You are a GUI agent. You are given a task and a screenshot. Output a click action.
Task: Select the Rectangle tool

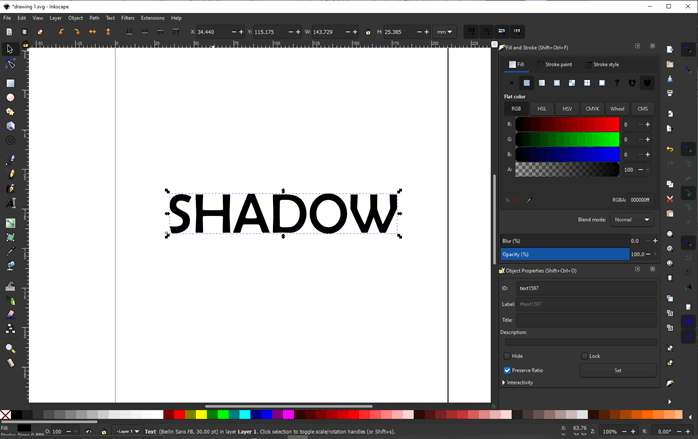(x=10, y=83)
